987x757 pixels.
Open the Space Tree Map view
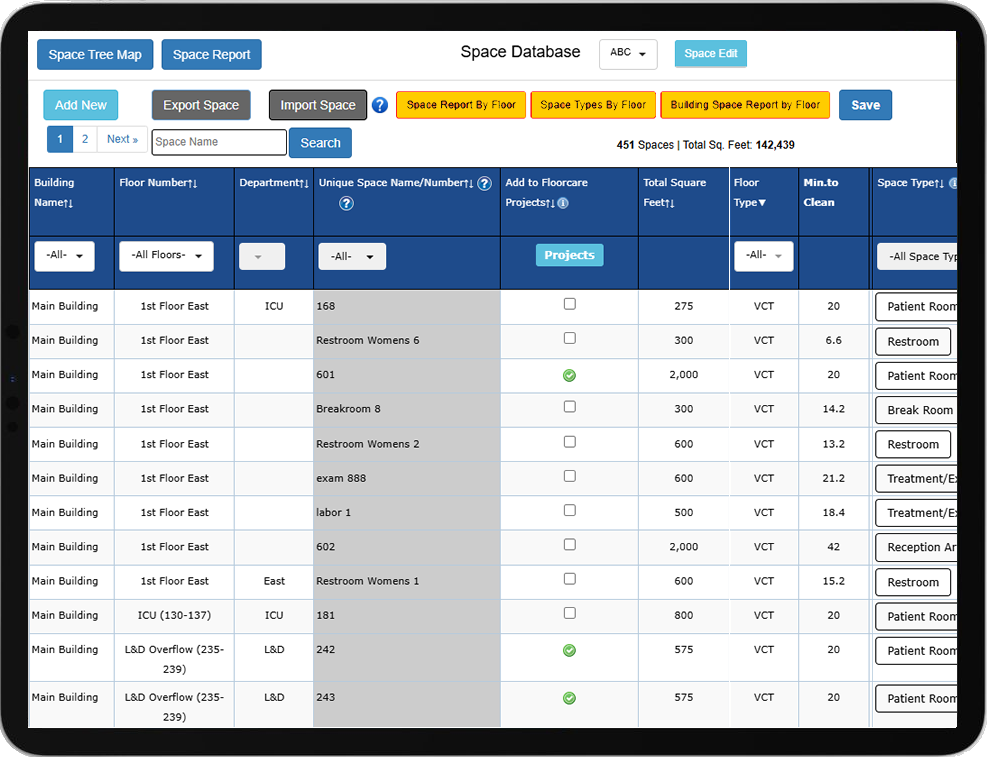click(95, 54)
